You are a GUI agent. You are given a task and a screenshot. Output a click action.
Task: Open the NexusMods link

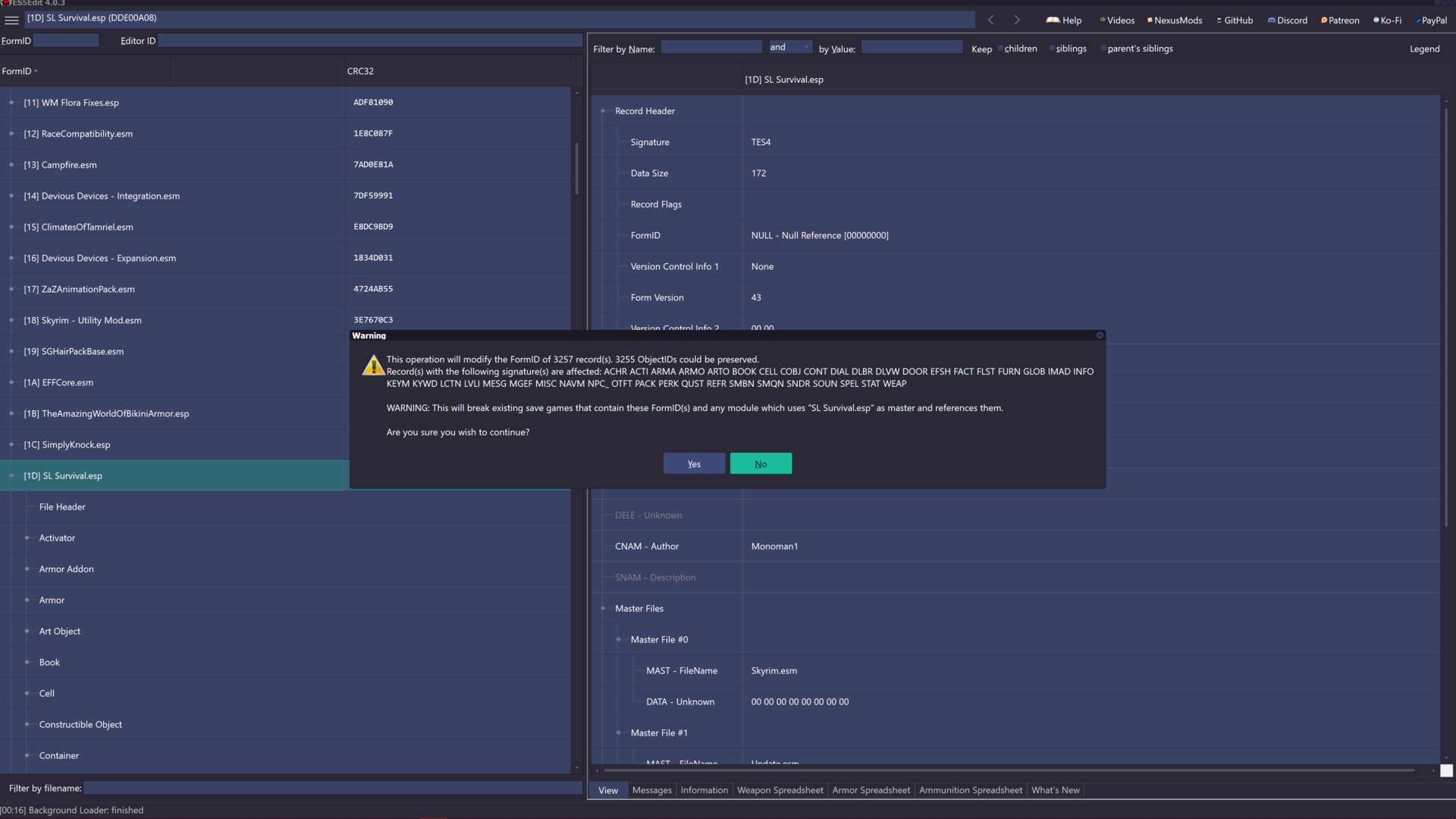(1175, 20)
